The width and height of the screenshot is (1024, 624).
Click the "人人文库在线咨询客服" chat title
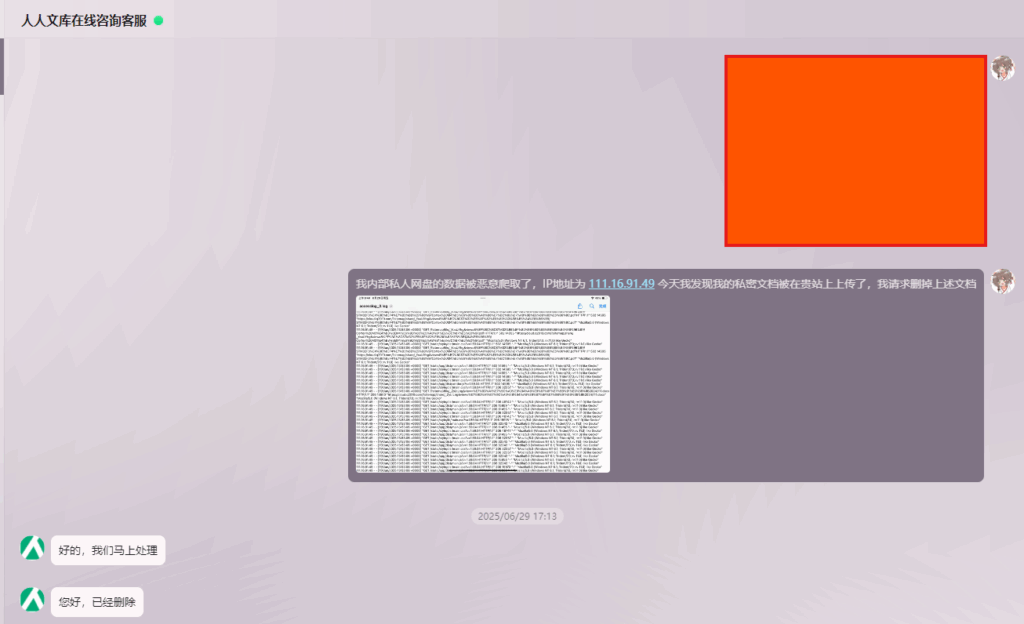tap(84, 20)
